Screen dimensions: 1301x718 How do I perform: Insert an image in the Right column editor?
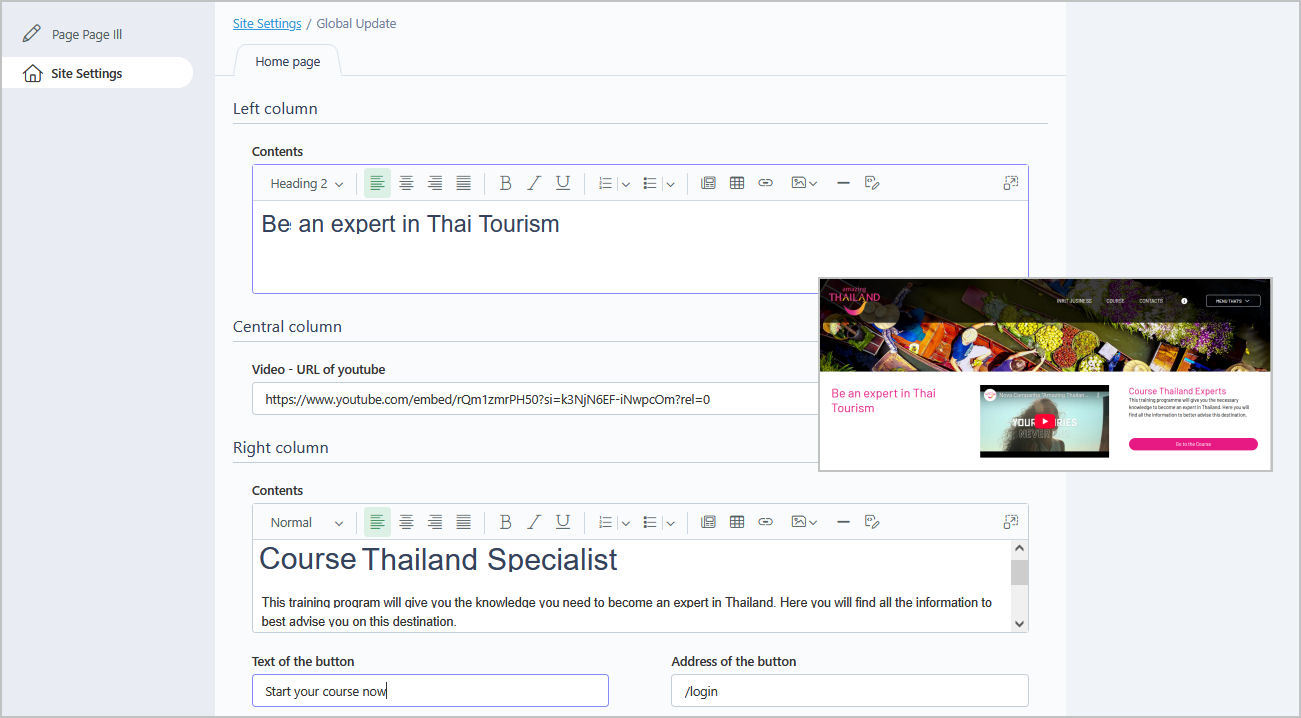(x=797, y=521)
